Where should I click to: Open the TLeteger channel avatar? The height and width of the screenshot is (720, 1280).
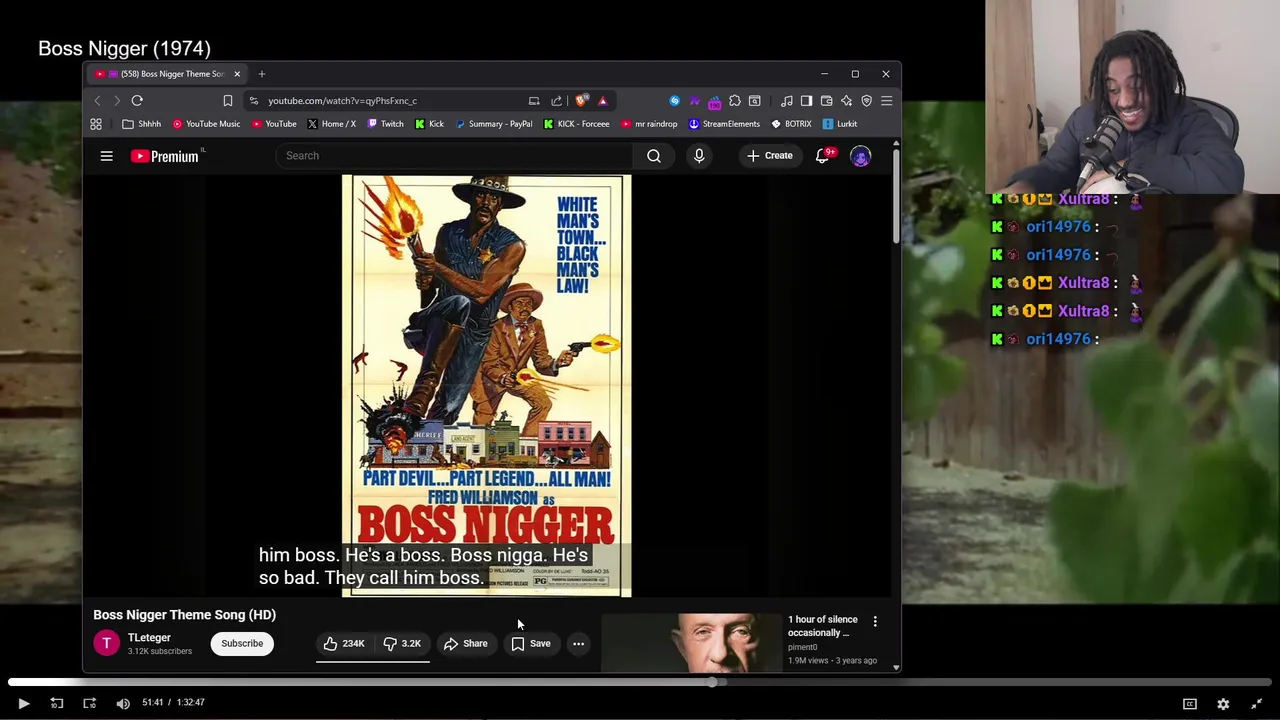click(x=107, y=644)
